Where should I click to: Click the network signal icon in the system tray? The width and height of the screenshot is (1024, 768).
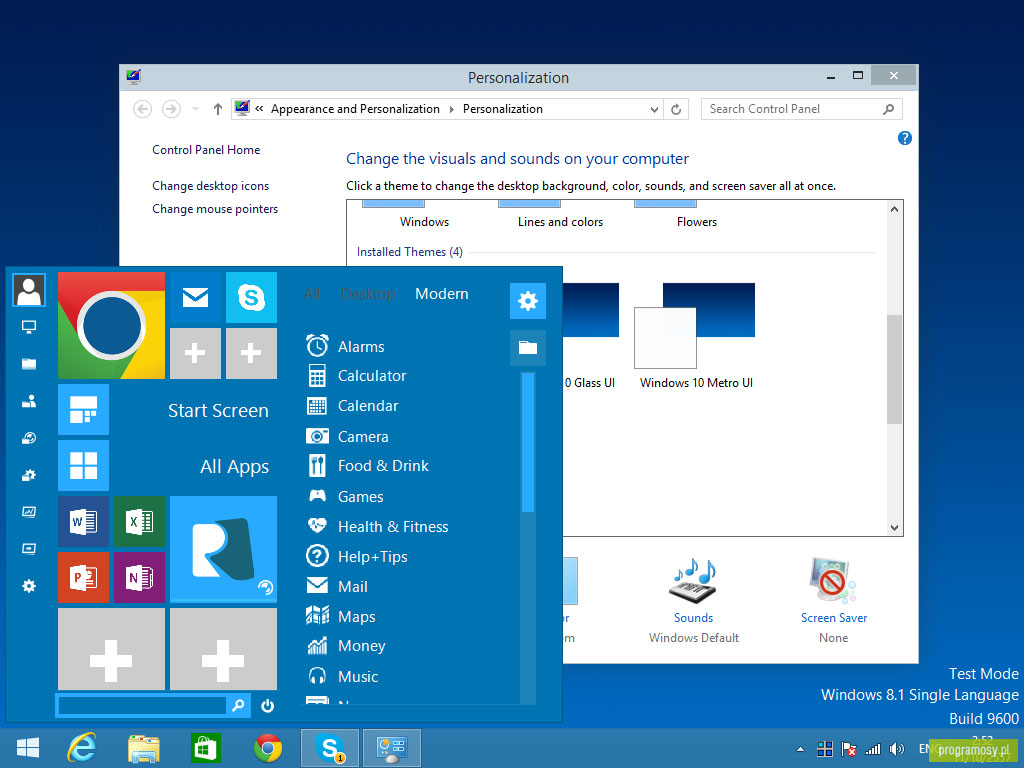[872, 749]
